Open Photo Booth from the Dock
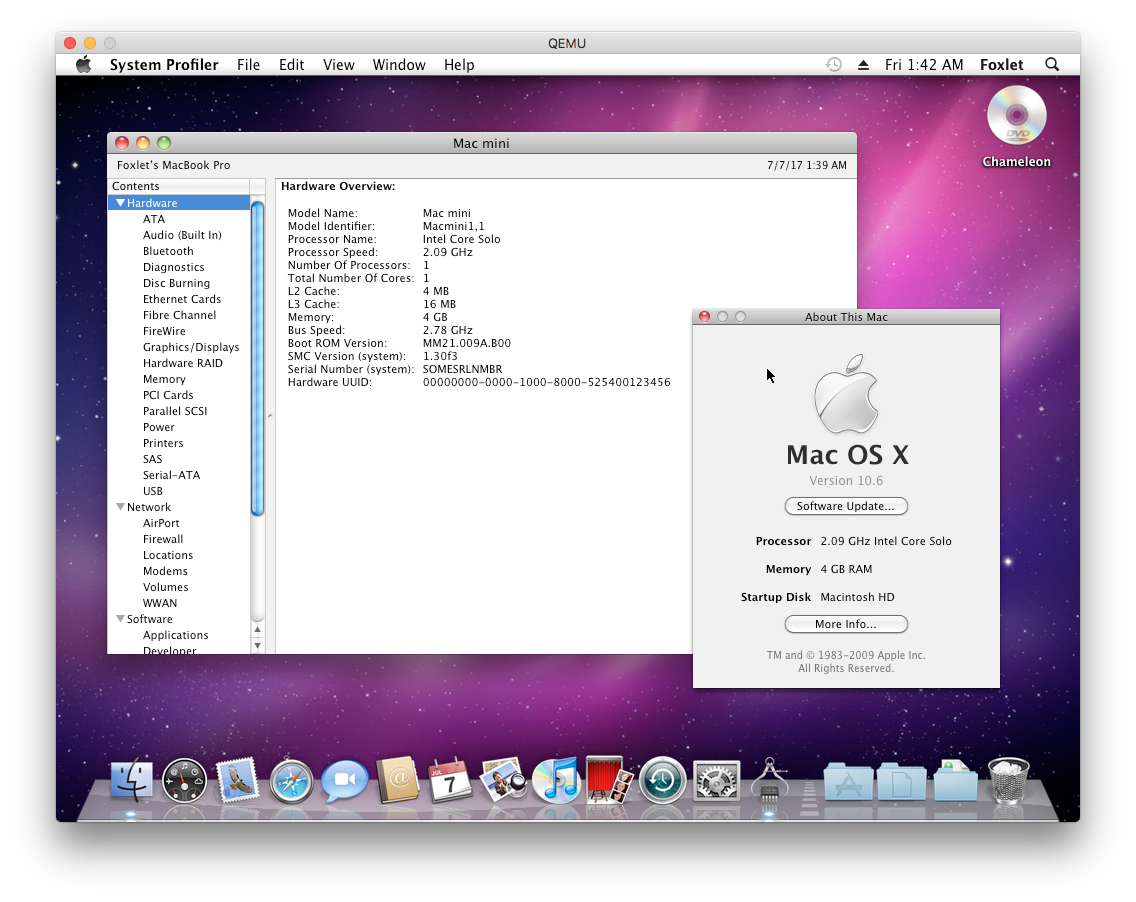 pyautogui.click(x=607, y=778)
